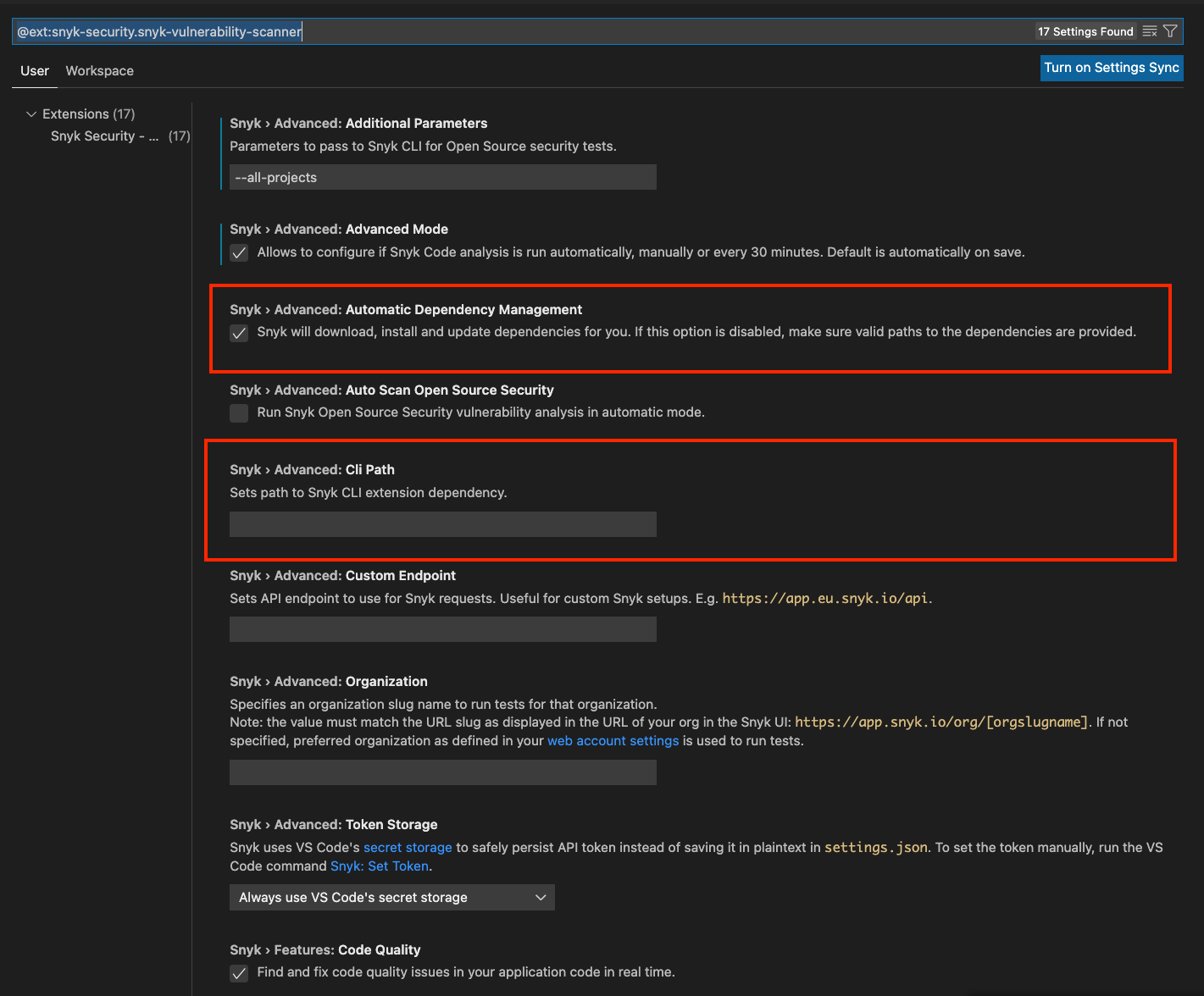Image resolution: width=1204 pixels, height=996 pixels.
Task: Click the https://app.snyk.io/org/[orgslugname] text
Action: tap(941, 722)
